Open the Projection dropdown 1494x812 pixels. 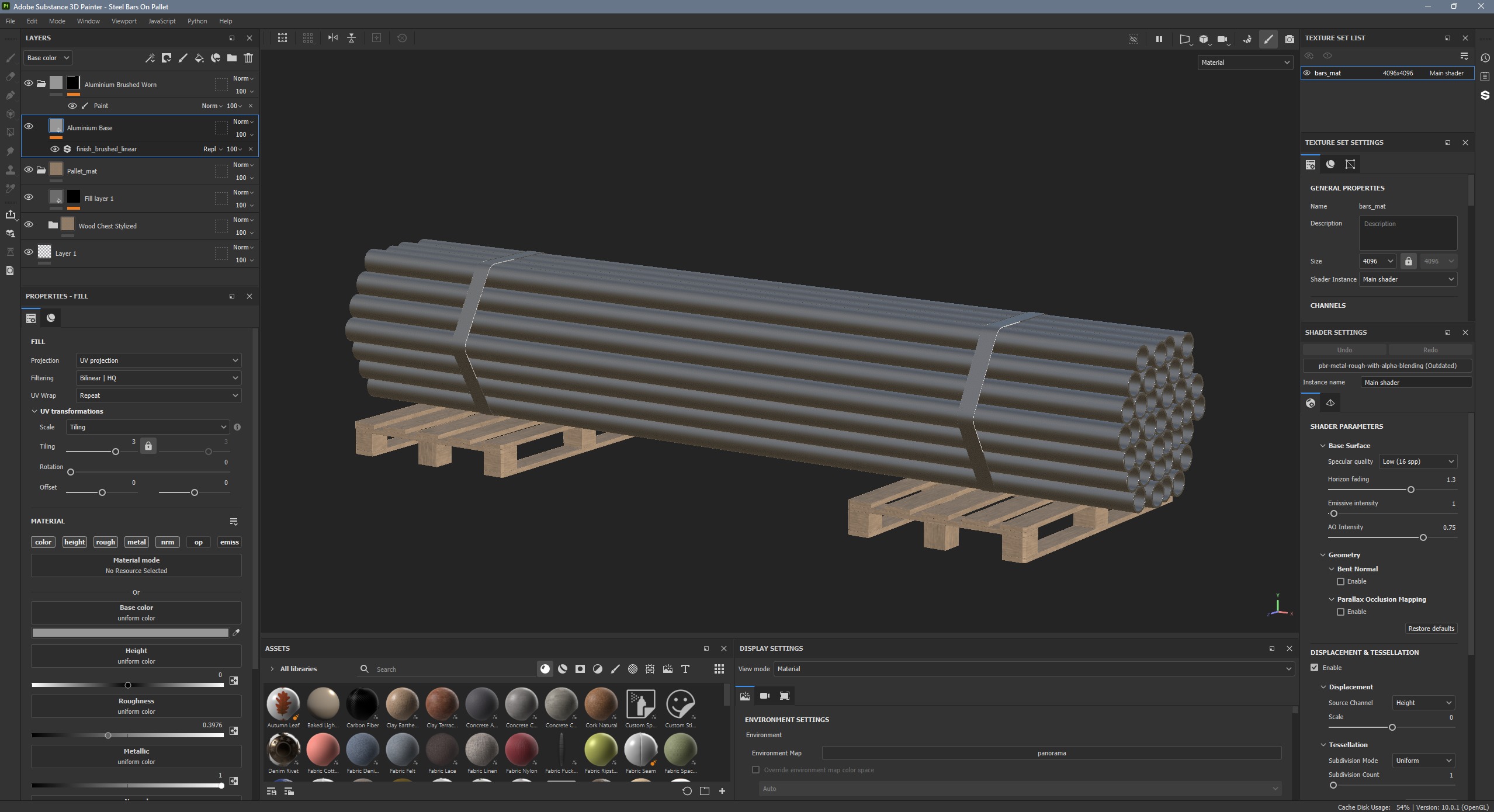point(158,360)
